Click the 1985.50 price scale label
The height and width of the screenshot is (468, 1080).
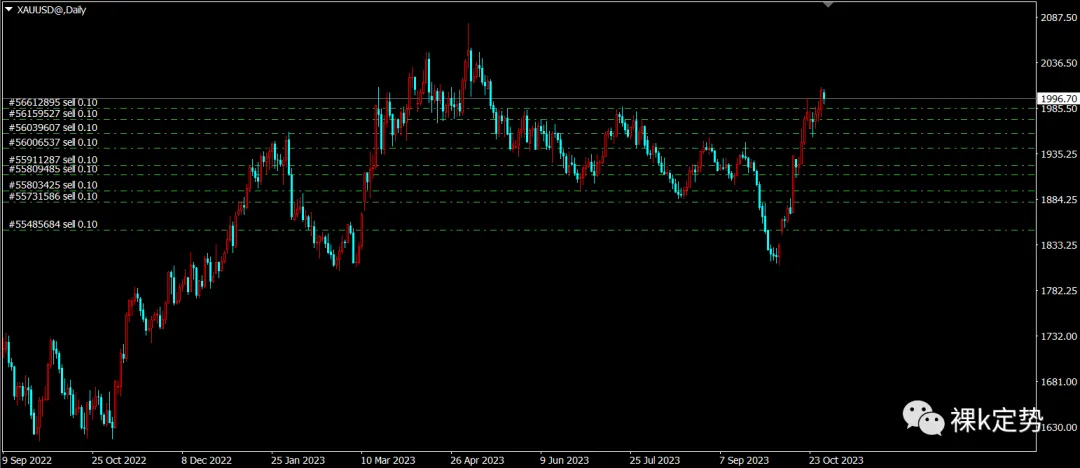tap(1059, 109)
